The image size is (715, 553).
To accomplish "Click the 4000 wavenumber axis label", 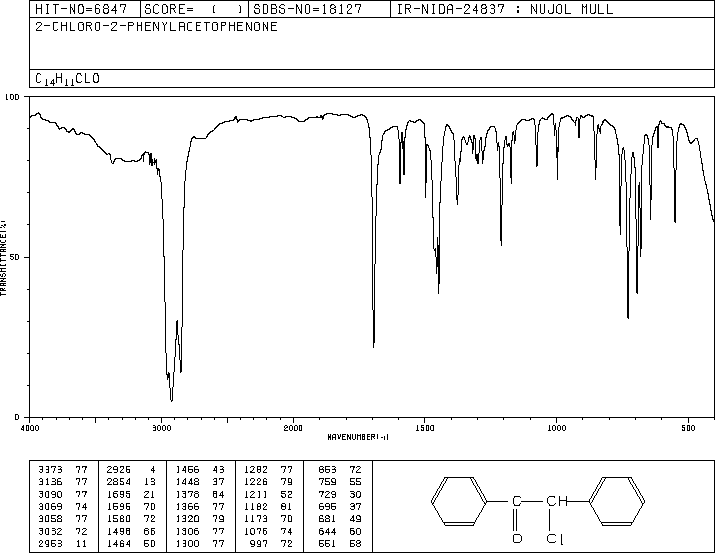I will [x=30, y=428].
